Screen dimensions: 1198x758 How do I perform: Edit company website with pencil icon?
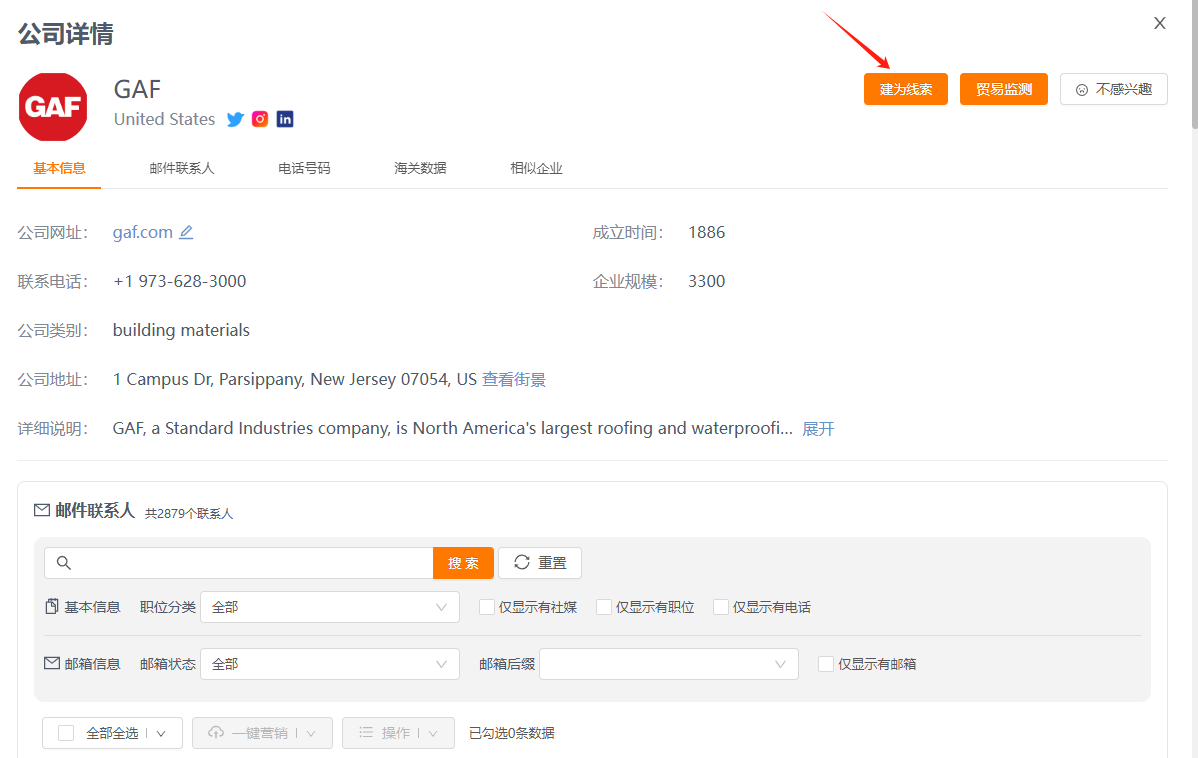coord(186,232)
